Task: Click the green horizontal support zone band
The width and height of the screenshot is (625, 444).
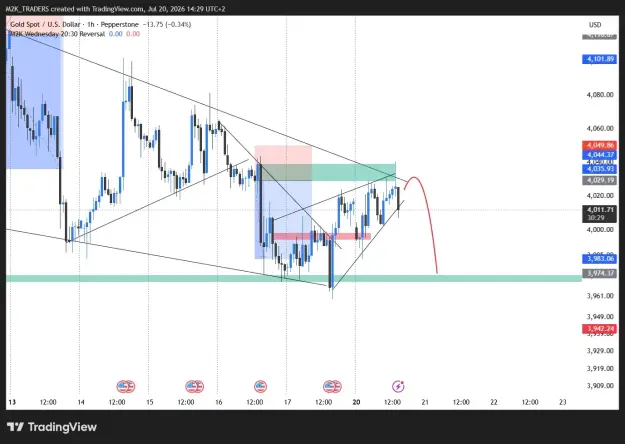Action: [294, 278]
